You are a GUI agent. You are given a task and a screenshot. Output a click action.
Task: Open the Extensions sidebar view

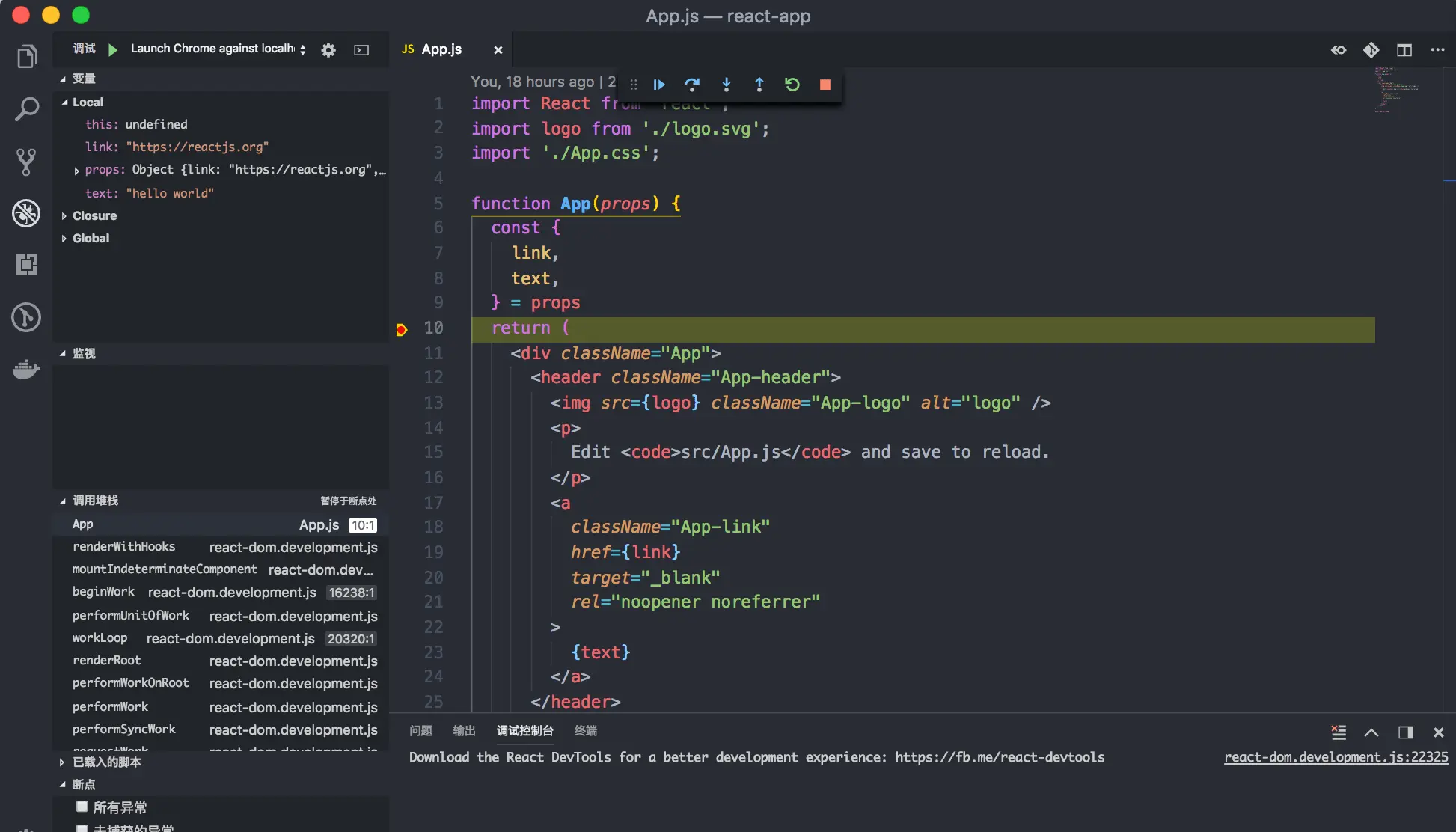[x=26, y=265]
